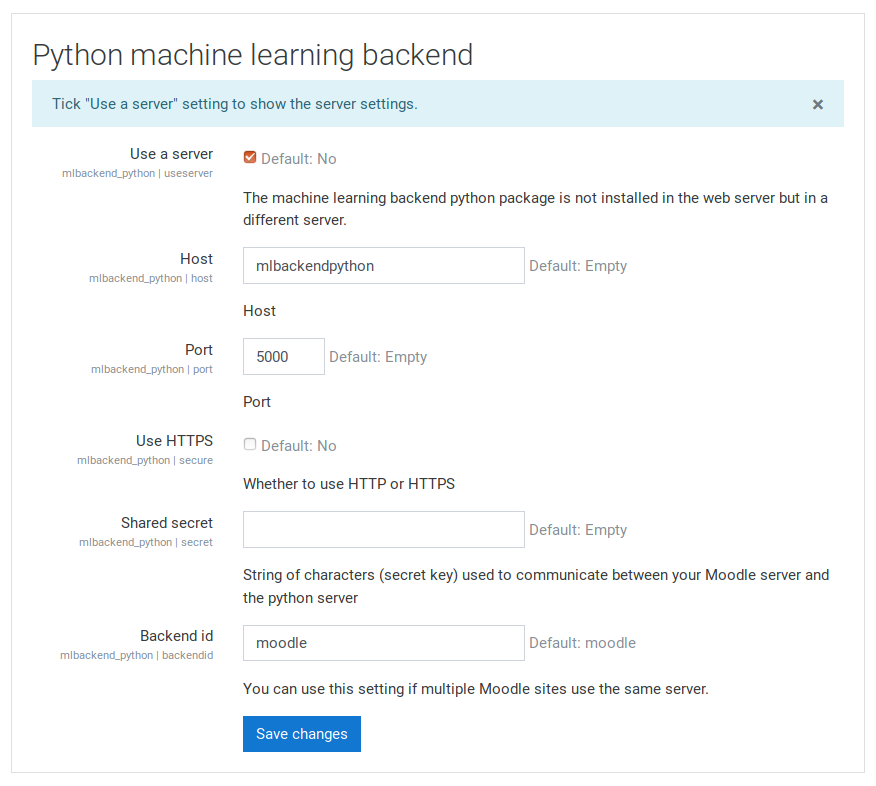The image size is (876, 786).
Task: Select the Backend id input field
Action: pos(383,643)
